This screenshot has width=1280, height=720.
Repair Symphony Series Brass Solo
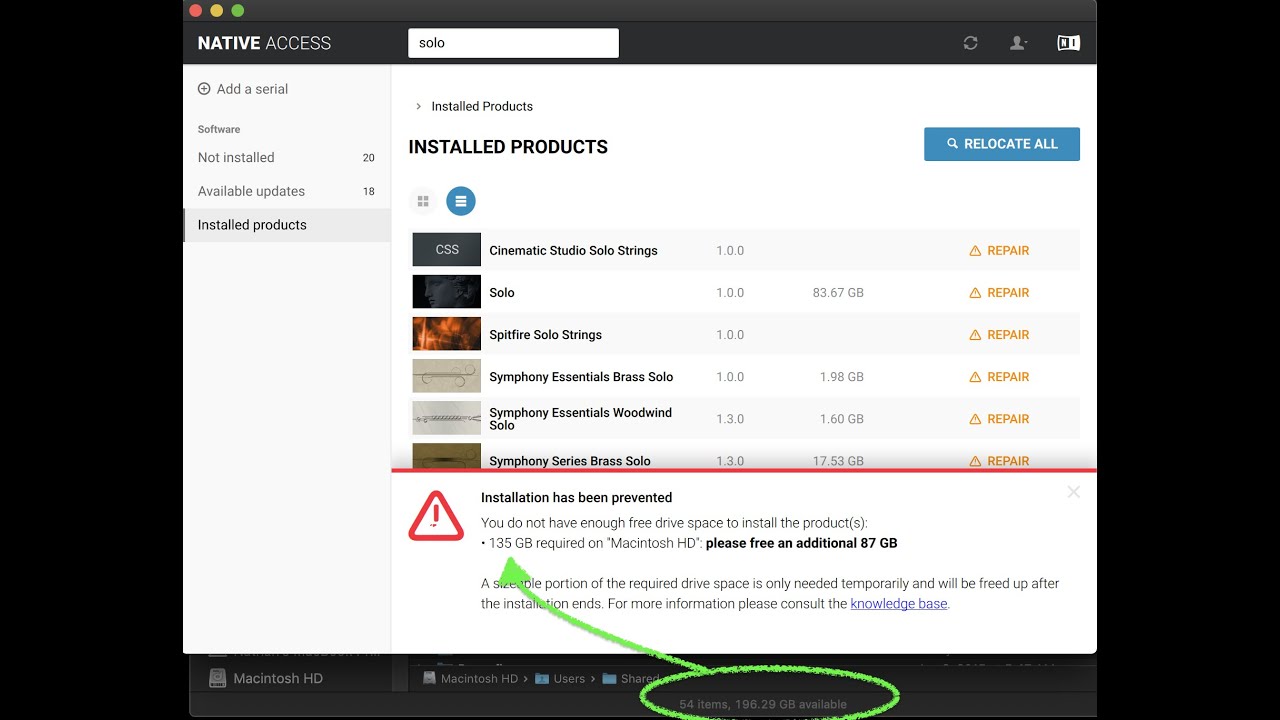tap(999, 461)
